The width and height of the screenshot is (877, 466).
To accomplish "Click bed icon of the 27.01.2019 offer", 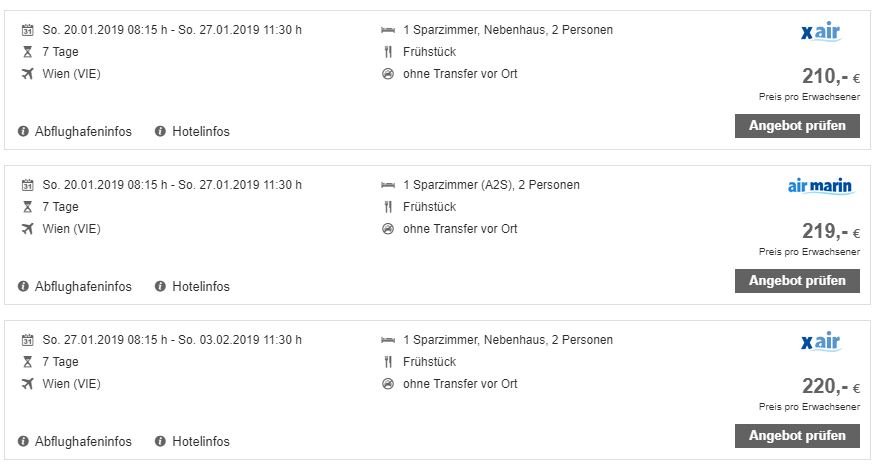I will pos(388,340).
